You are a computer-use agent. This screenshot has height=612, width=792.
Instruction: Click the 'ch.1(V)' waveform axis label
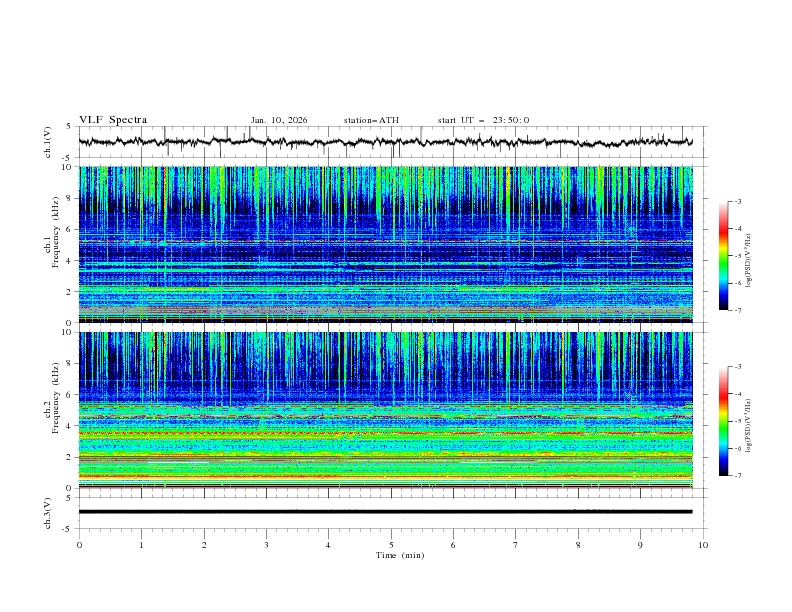[48, 142]
